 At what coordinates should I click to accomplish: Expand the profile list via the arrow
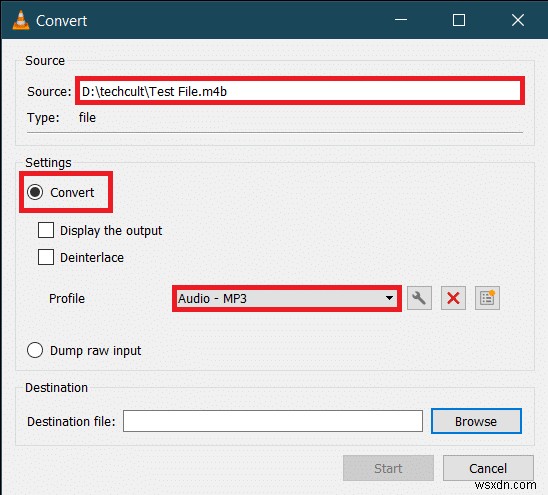pyautogui.click(x=389, y=298)
